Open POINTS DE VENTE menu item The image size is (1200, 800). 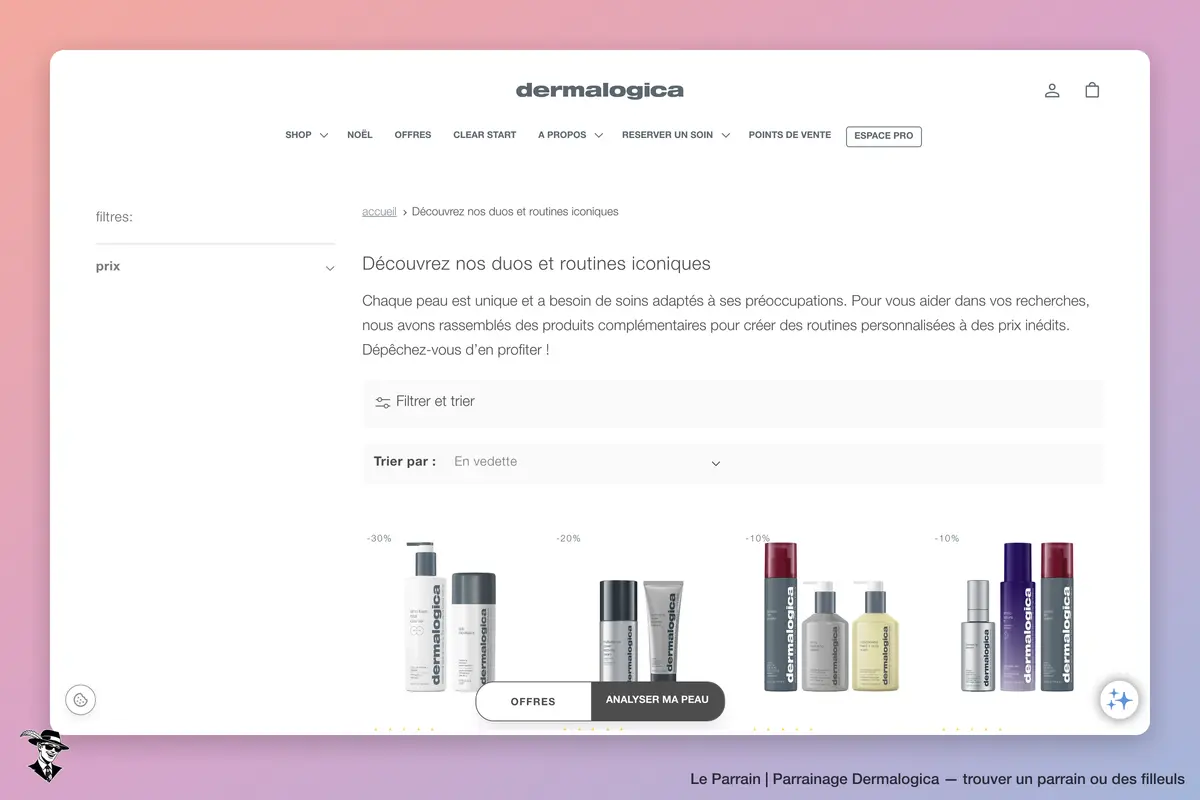pyautogui.click(x=790, y=135)
